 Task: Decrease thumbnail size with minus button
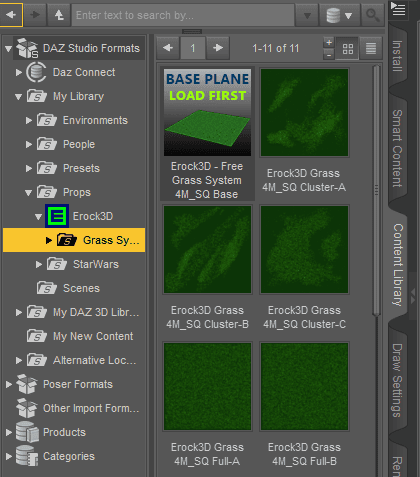(x=329, y=54)
